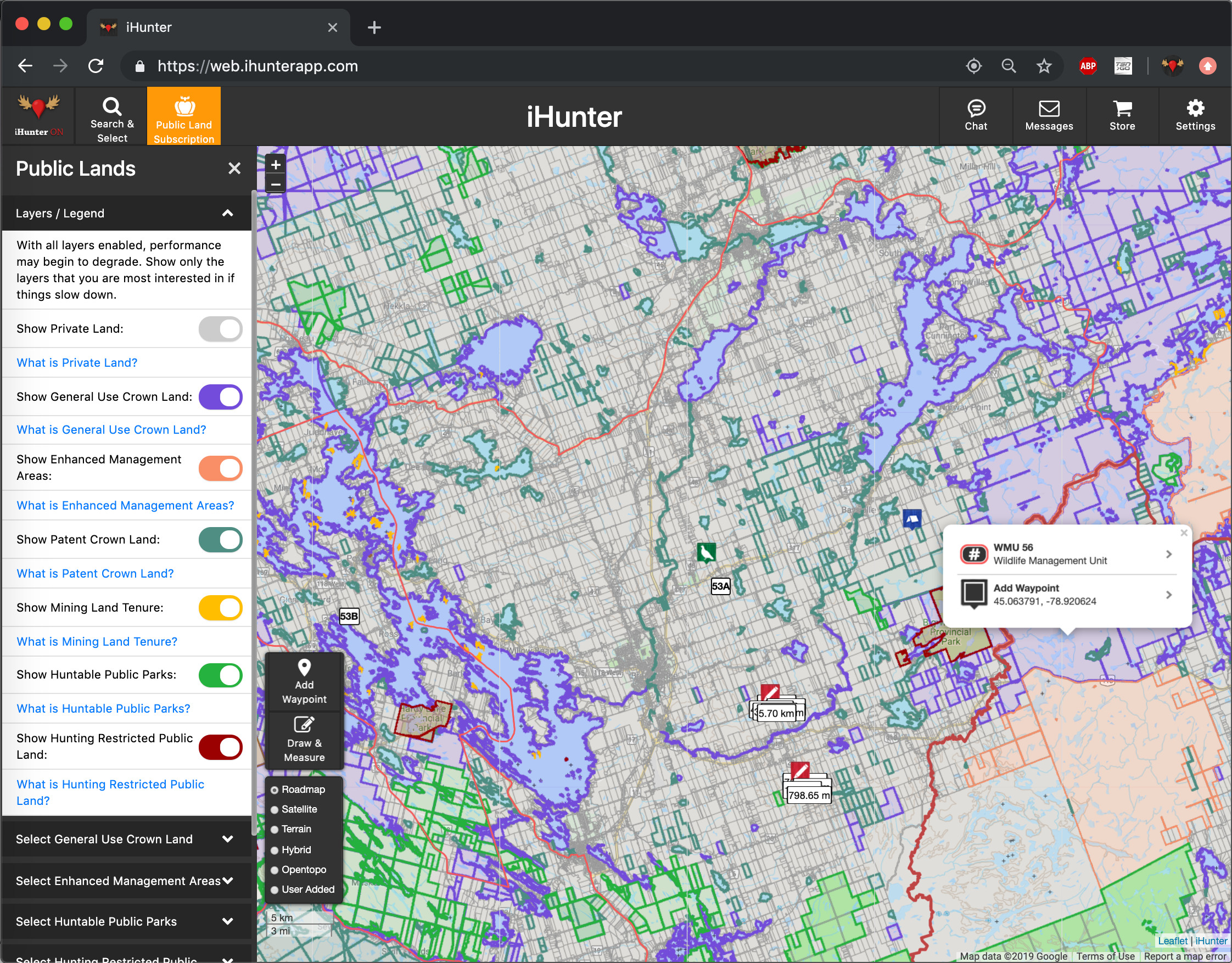This screenshot has height=963, width=1232.
Task: Click the red measurement marker near 798.65 m
Action: coord(800,770)
